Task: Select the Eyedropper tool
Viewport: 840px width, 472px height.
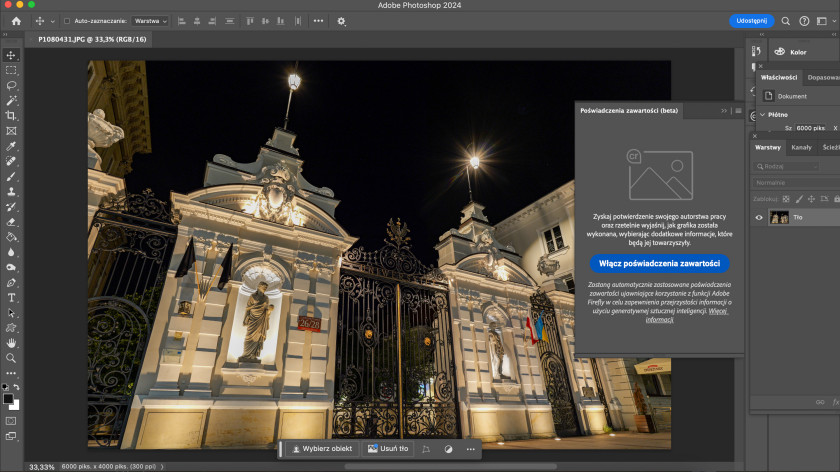Action: click(11, 146)
